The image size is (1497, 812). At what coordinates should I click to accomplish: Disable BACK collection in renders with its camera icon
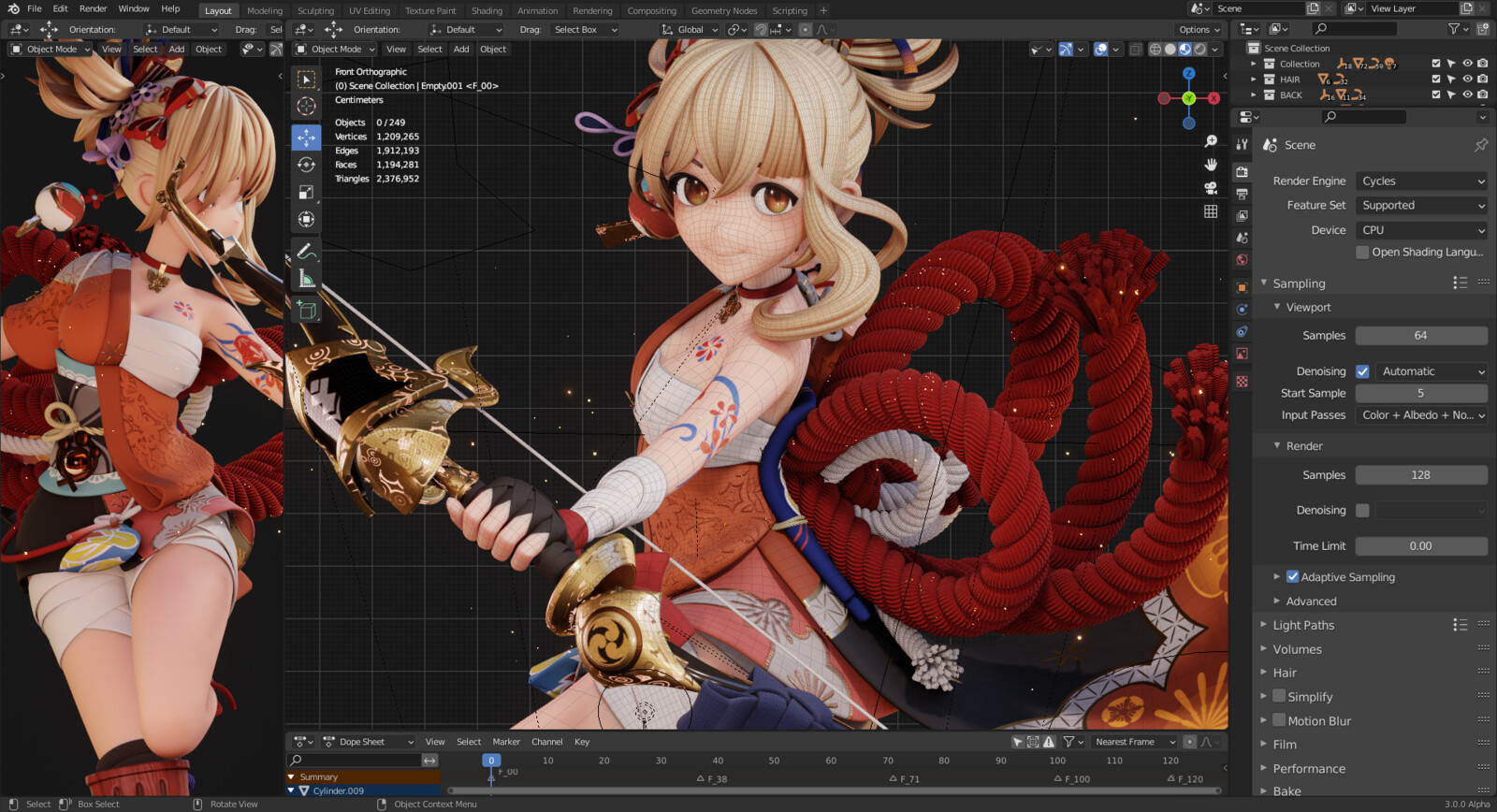point(1483,94)
